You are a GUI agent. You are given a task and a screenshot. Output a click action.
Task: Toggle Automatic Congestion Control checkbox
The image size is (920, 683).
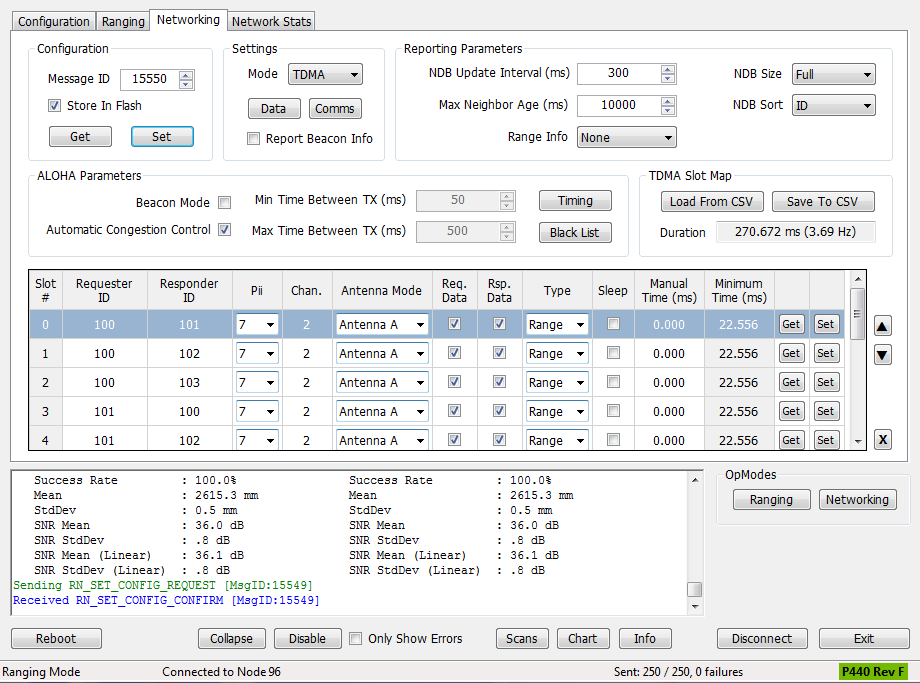click(225, 230)
